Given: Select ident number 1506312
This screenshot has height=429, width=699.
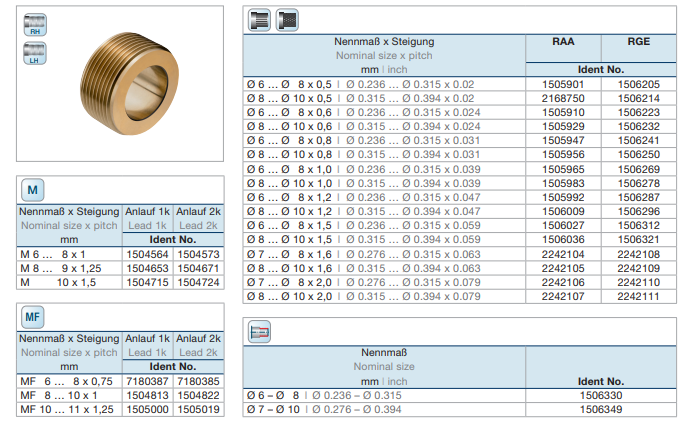Looking at the screenshot, I should (638, 226).
